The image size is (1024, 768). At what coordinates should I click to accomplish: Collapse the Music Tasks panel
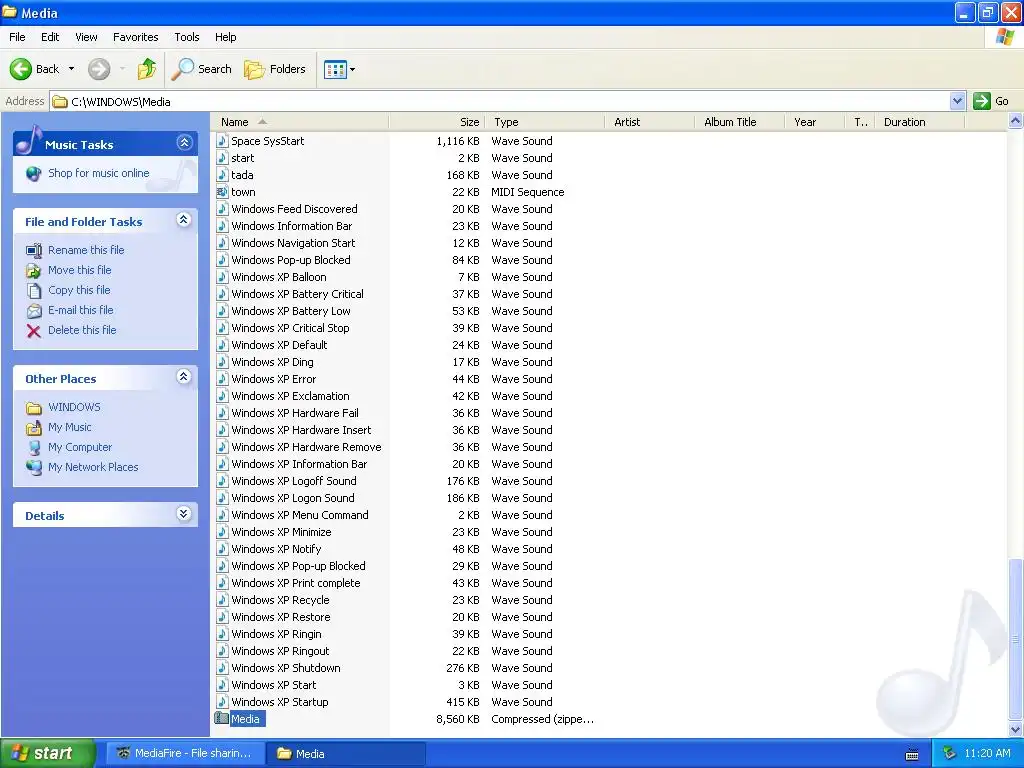coord(184,142)
